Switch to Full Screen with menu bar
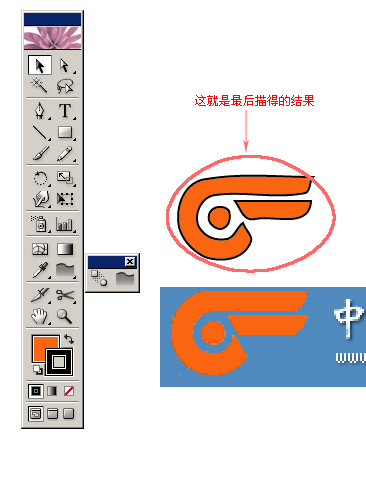This screenshot has height=488, width=366. click(52, 414)
